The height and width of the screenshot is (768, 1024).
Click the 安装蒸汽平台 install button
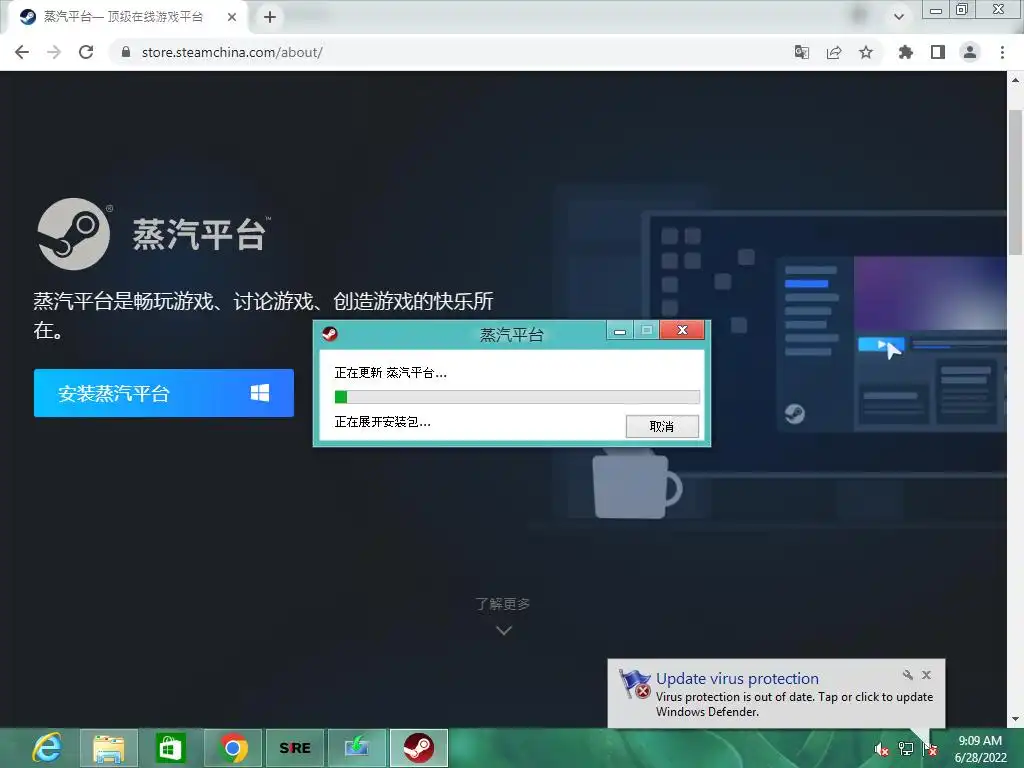pos(164,393)
